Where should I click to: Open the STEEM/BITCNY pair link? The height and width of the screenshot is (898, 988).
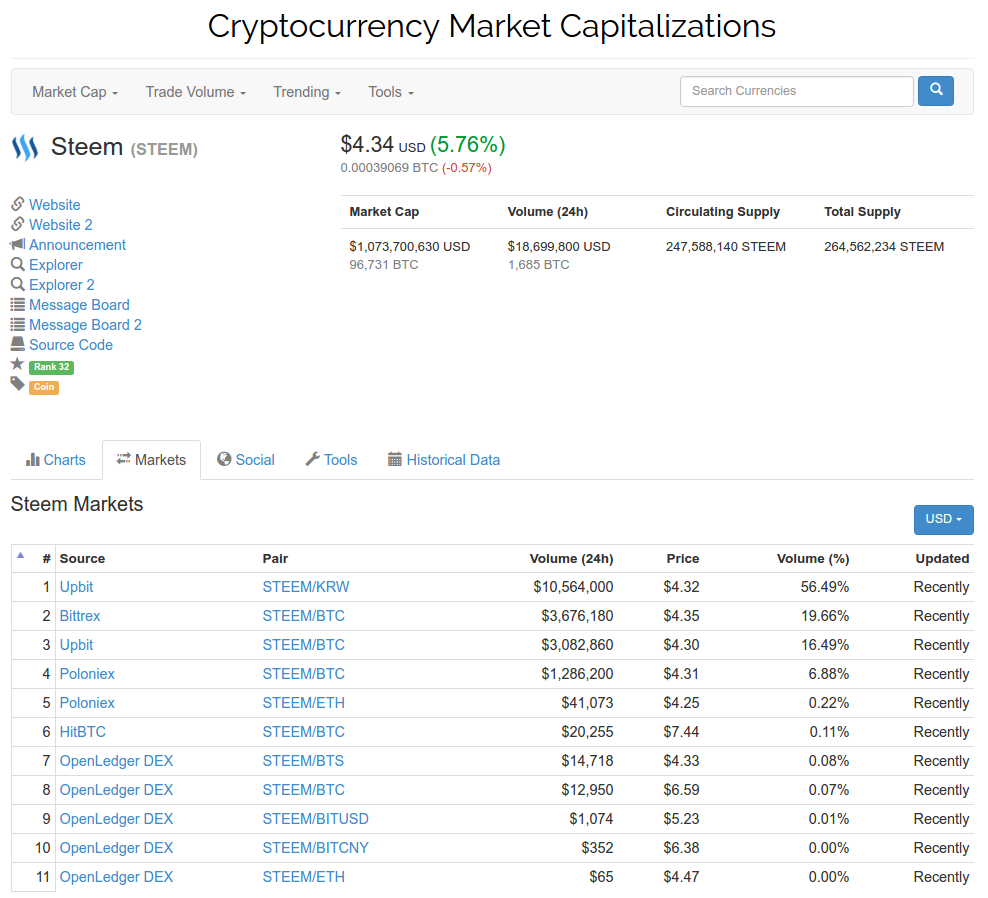pos(316,848)
